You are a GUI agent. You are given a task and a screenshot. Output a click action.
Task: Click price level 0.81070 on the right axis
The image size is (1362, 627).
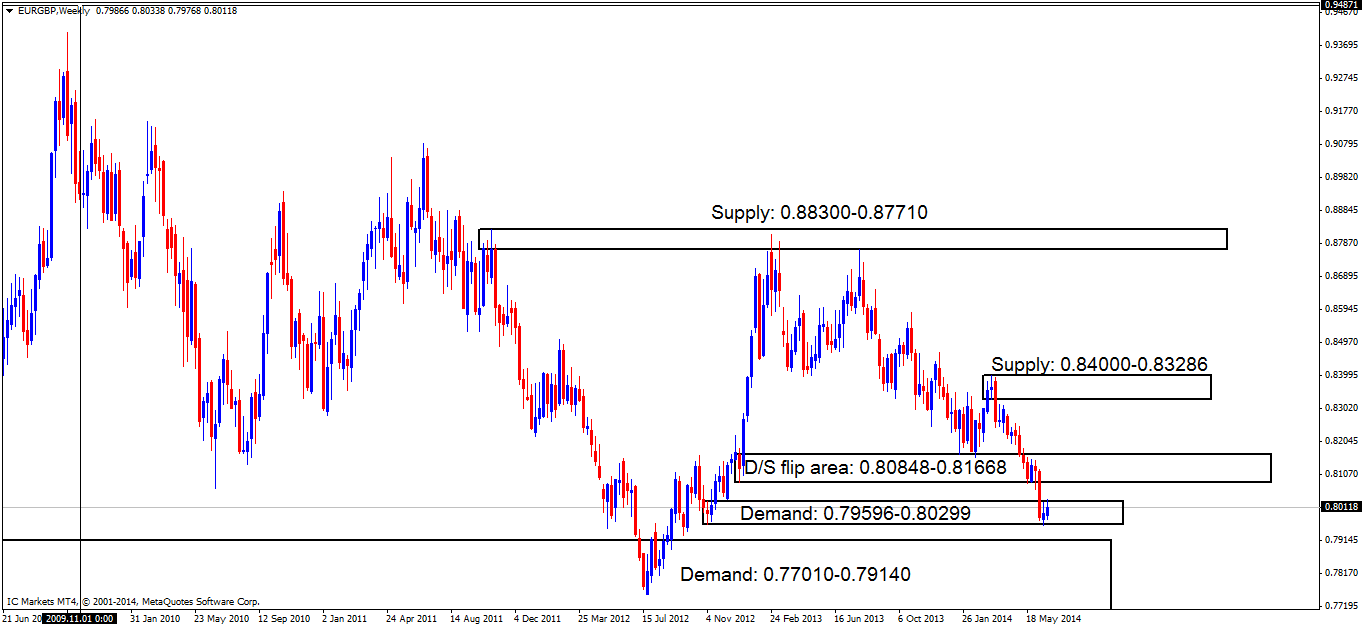[x=1339, y=474]
